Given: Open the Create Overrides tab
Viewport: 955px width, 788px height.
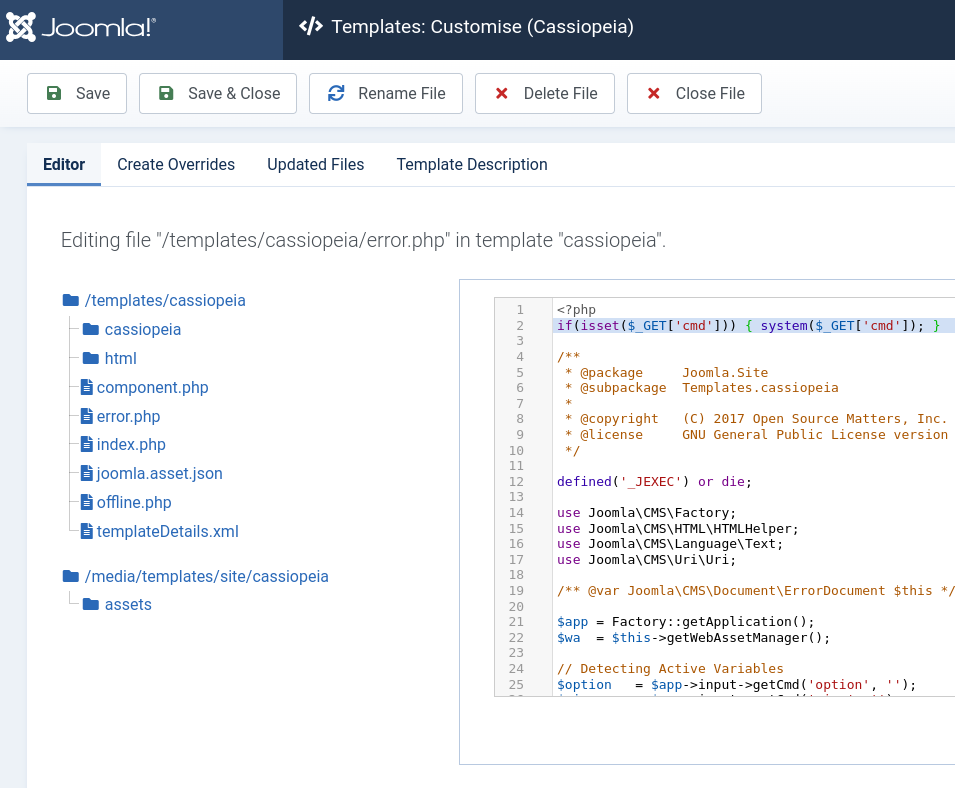Looking at the screenshot, I should click(176, 164).
